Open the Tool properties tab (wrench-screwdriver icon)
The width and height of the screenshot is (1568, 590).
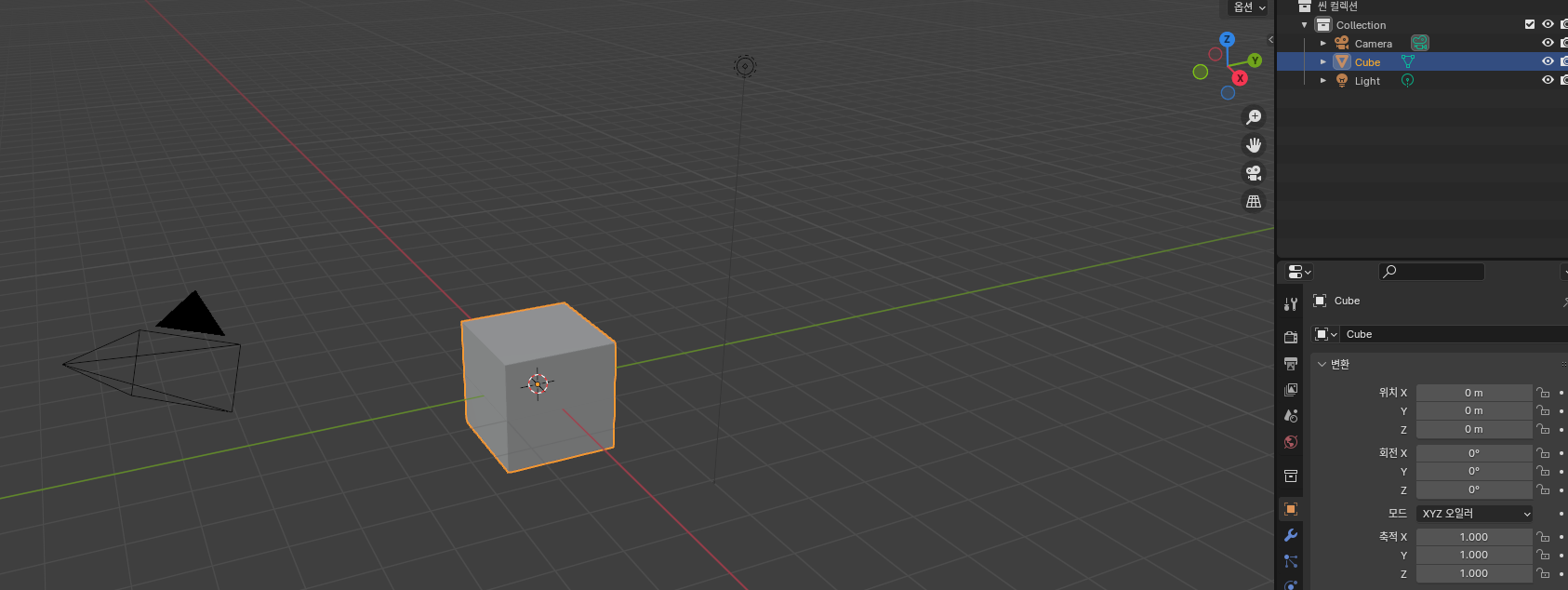(1291, 304)
